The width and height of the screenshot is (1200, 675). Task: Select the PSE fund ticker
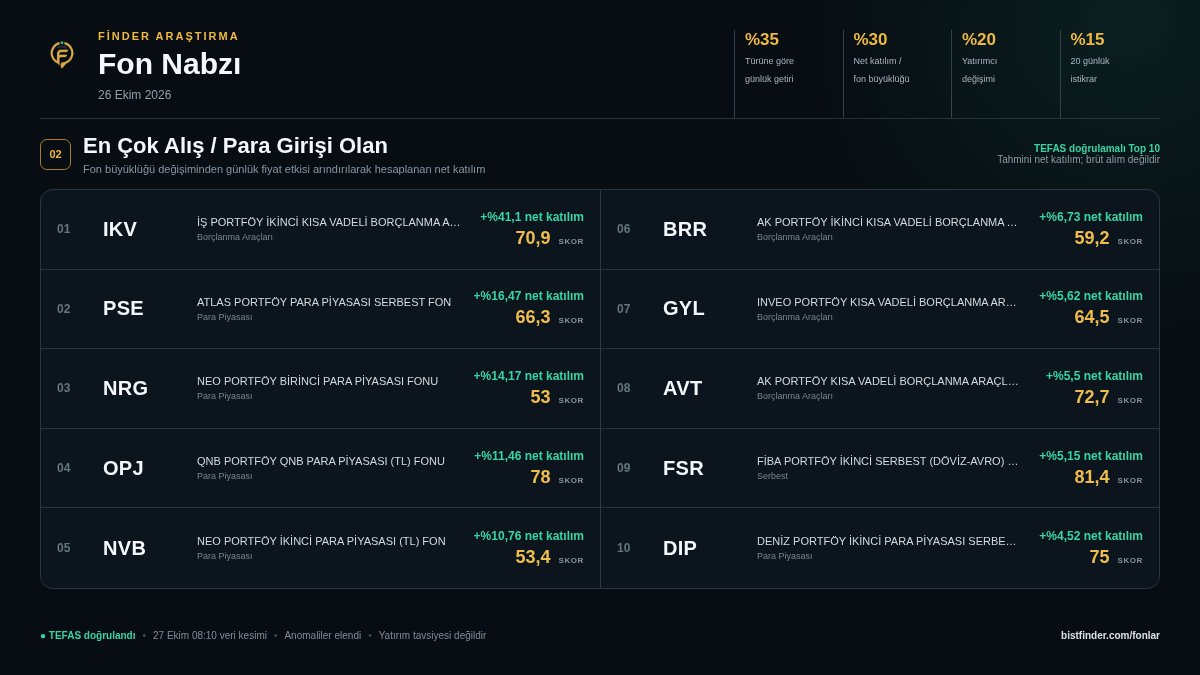point(123,308)
